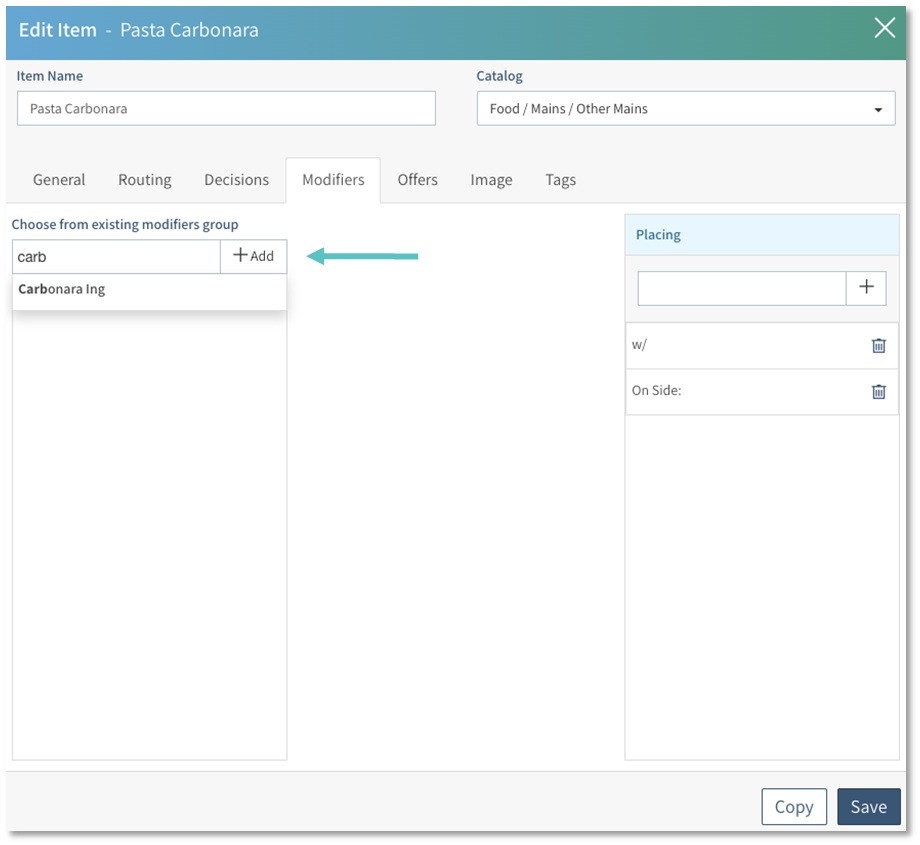Click the plus button beside Placing input
Viewport: 920px width, 845px height.
[866, 288]
